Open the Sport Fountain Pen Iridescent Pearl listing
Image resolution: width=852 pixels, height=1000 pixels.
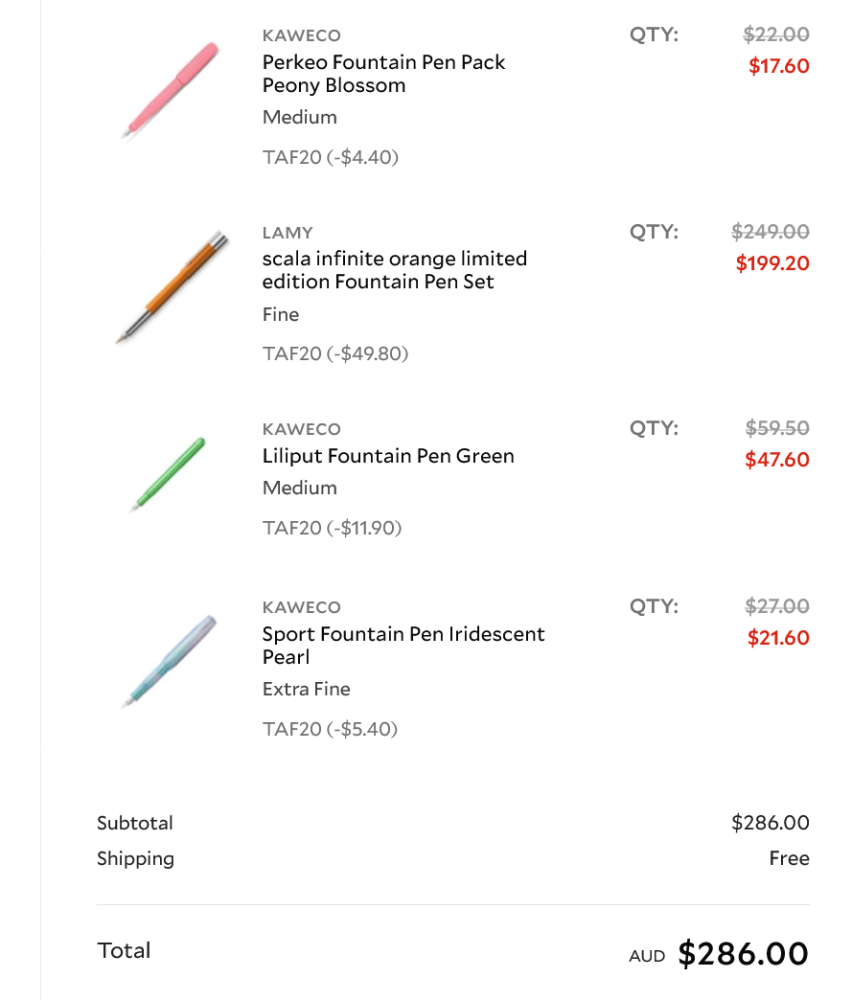coord(402,646)
